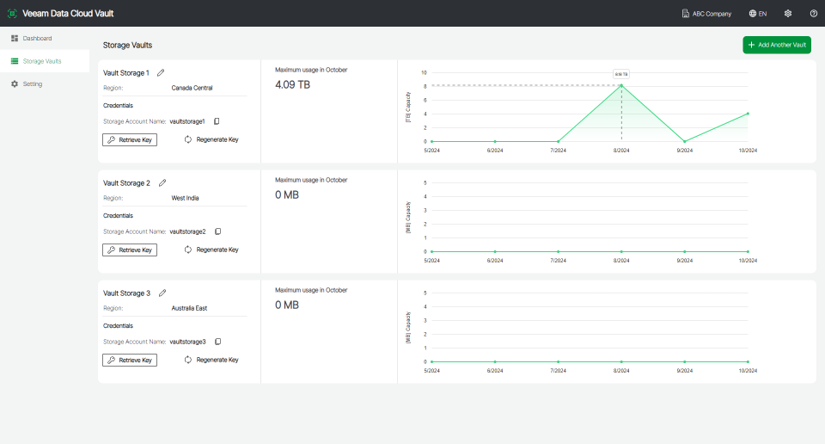Regenerate Key for Vault Storage 3
The height and width of the screenshot is (444, 825).
click(211, 360)
